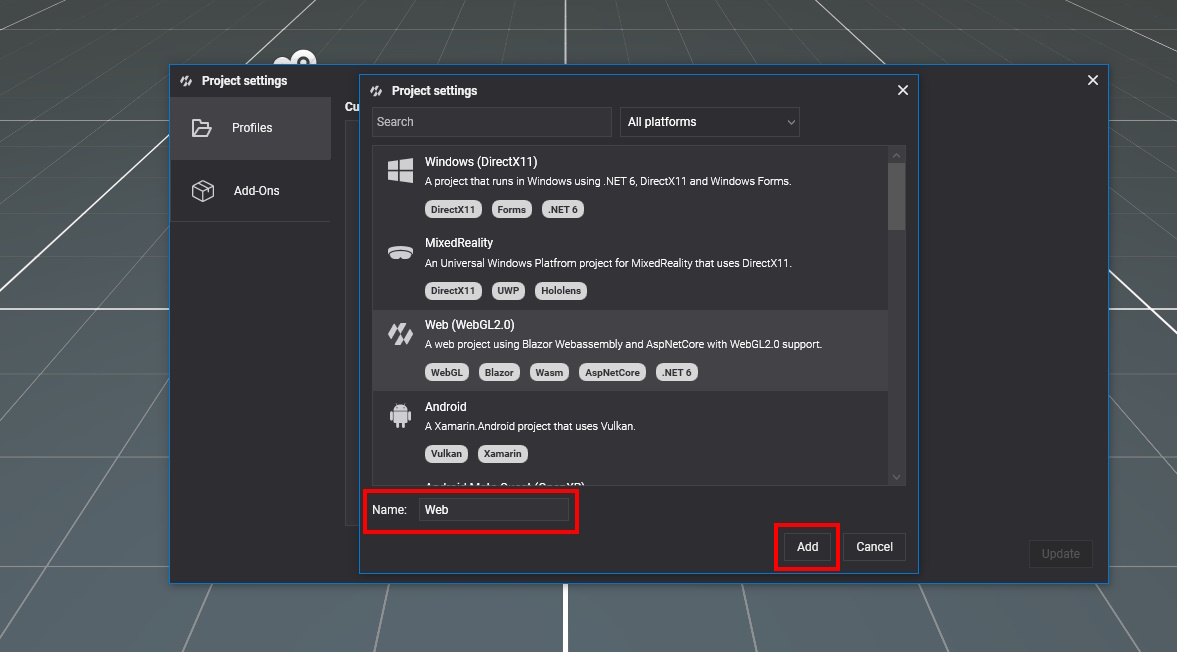Switch to the Add-Ons tab

click(256, 191)
